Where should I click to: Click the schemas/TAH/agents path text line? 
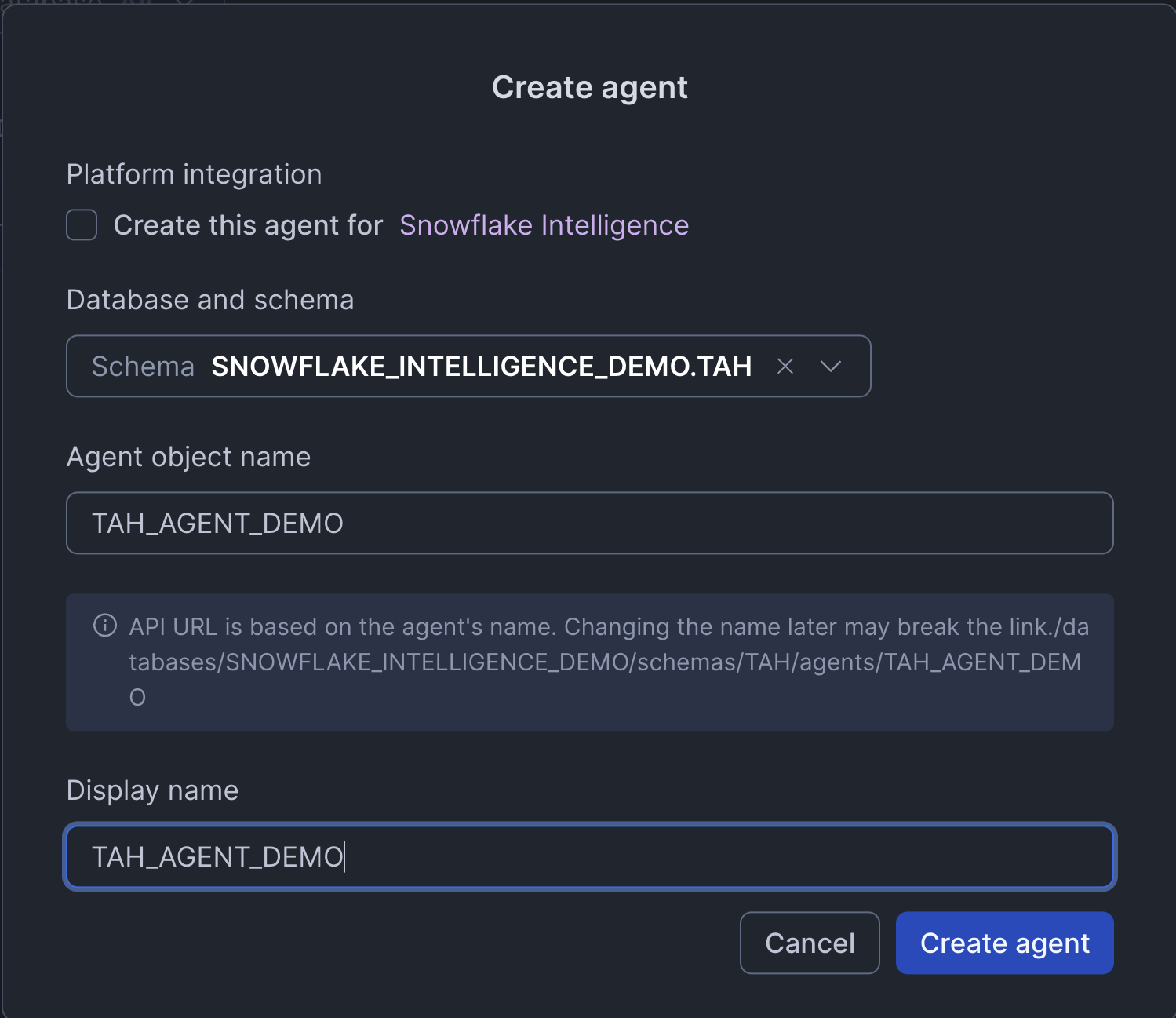point(604,662)
